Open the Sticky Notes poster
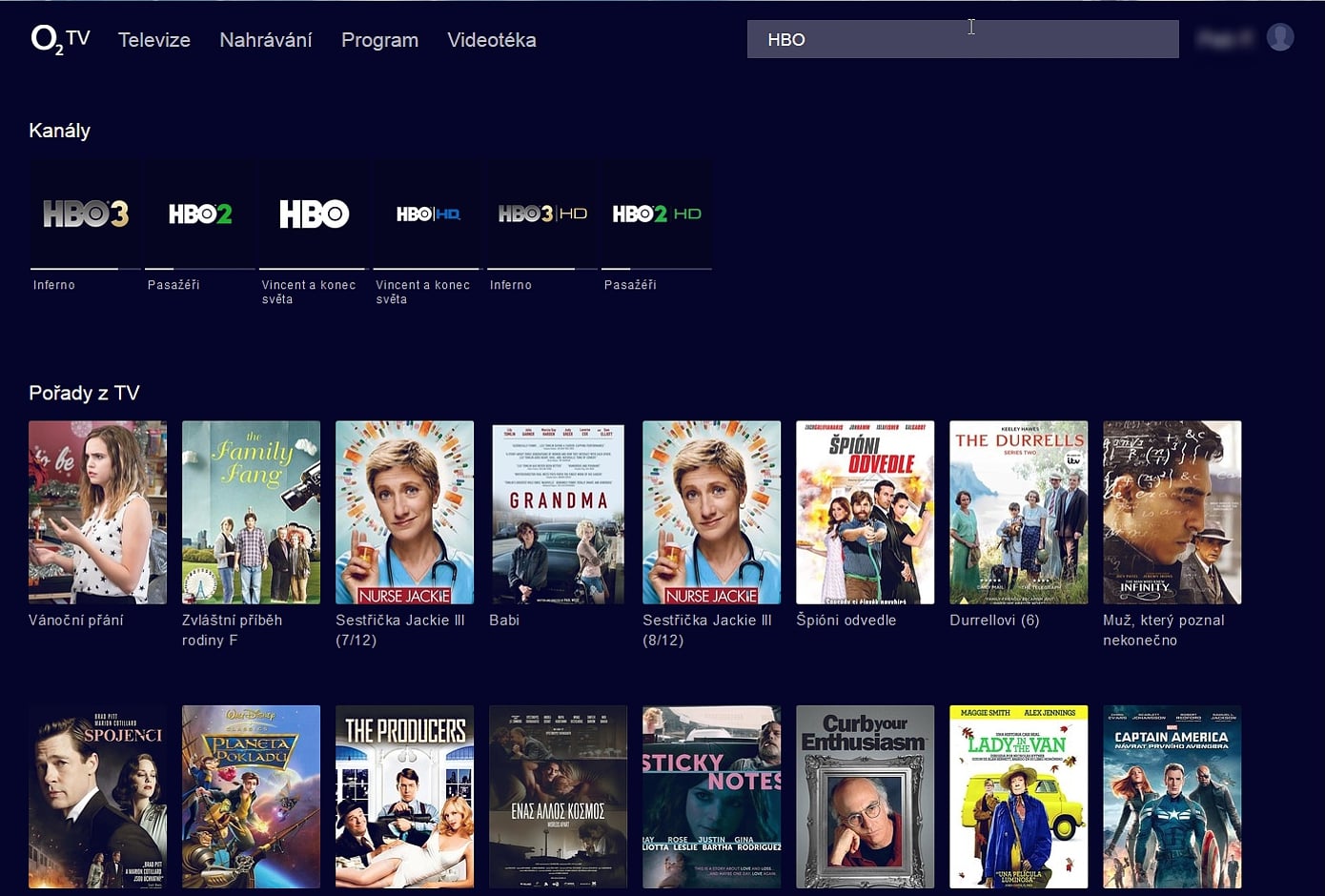Image resolution: width=1325 pixels, height=896 pixels. coord(711,797)
